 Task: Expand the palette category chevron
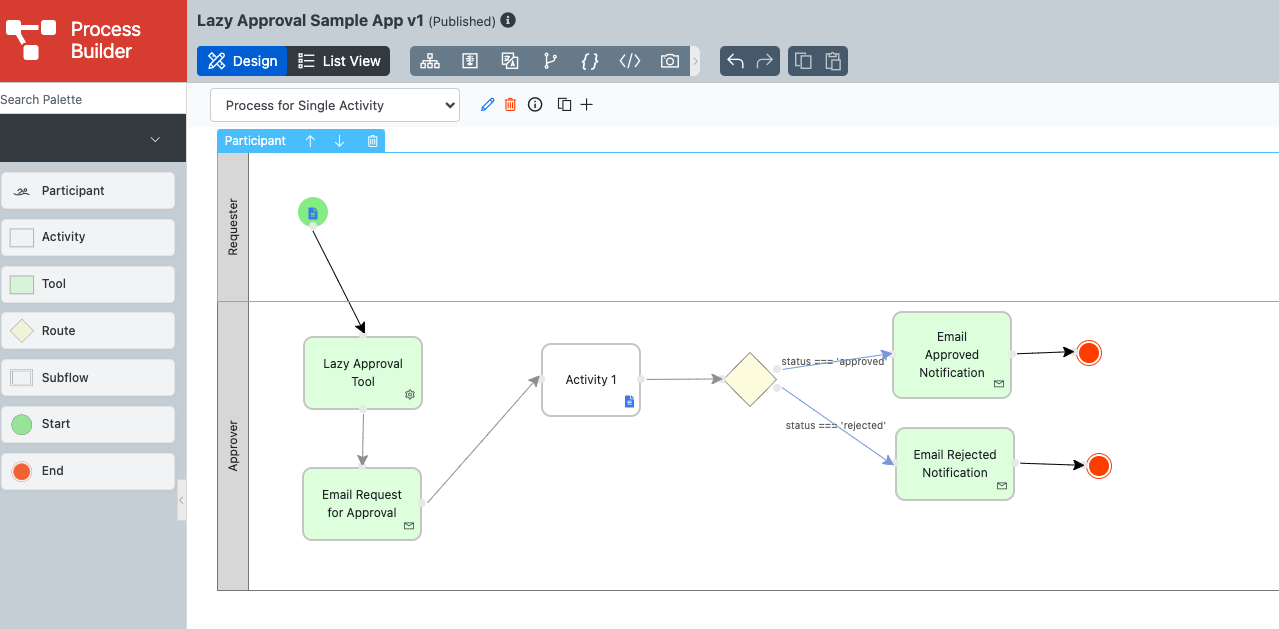pyautogui.click(x=155, y=139)
